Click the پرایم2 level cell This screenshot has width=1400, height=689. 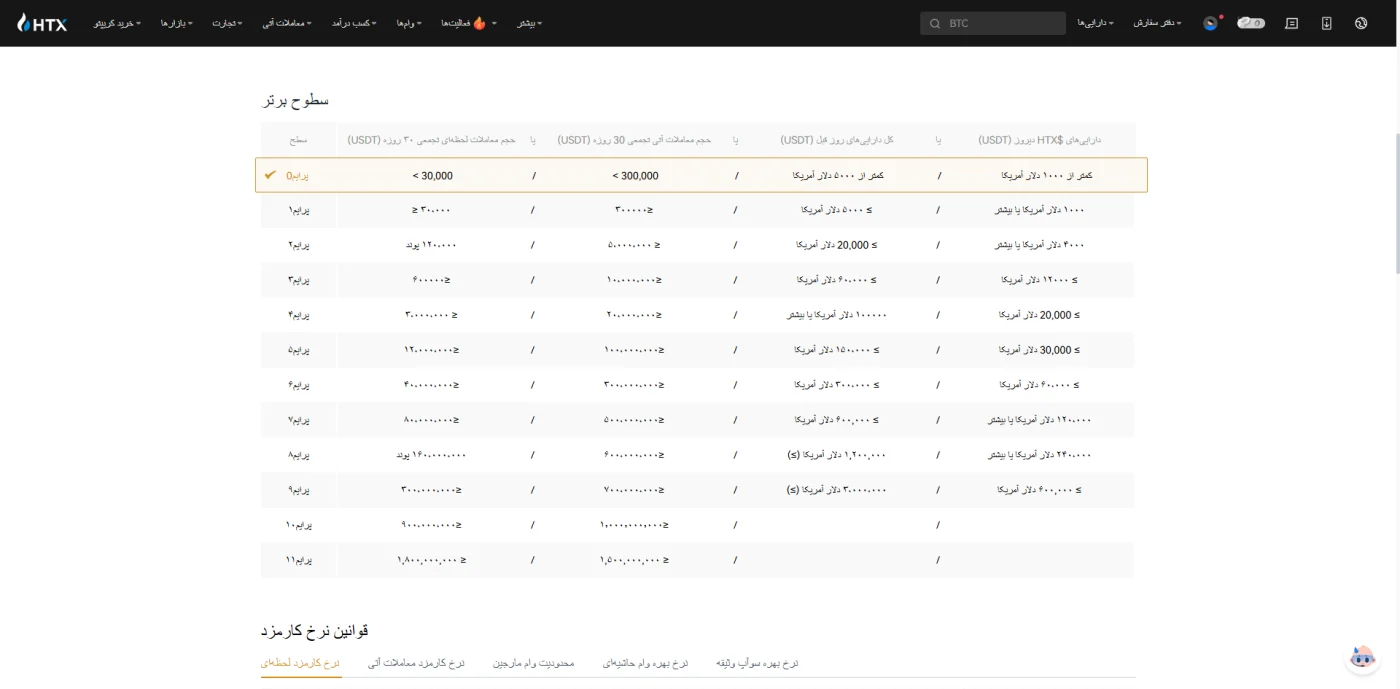tap(299, 245)
